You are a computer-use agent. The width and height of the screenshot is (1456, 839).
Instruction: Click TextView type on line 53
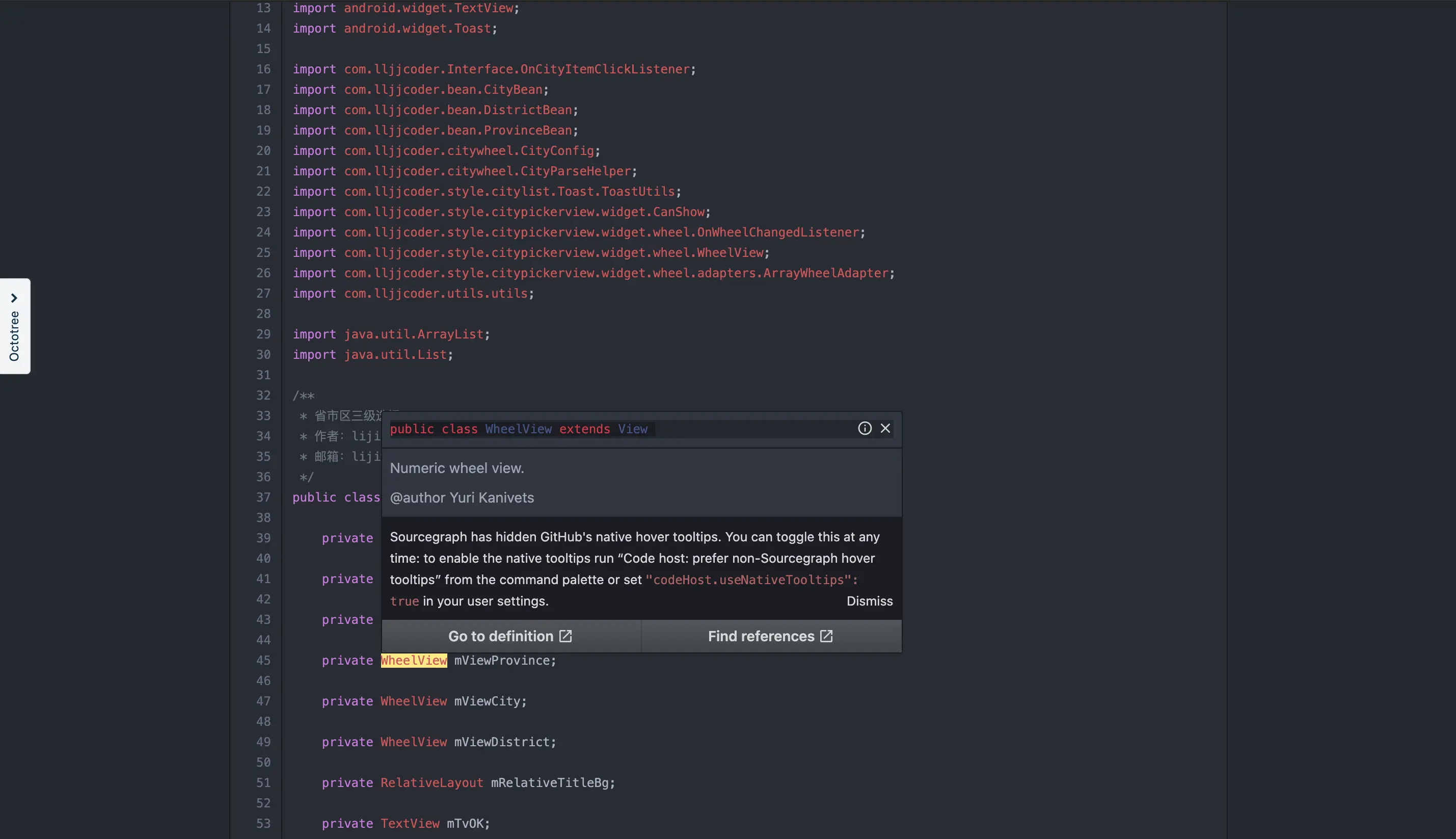tap(410, 823)
